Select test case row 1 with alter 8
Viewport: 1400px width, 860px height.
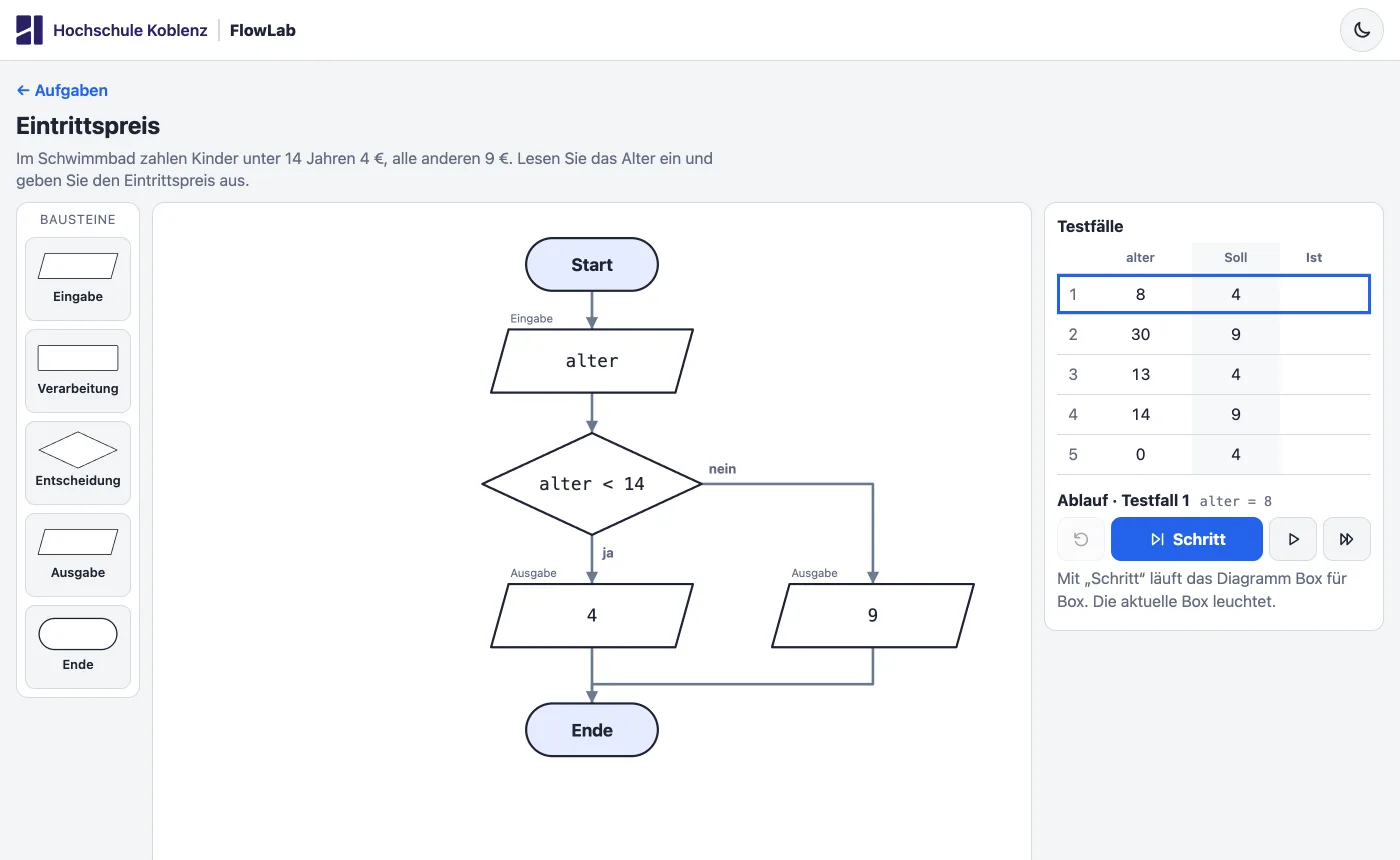pyautogui.click(x=1214, y=294)
